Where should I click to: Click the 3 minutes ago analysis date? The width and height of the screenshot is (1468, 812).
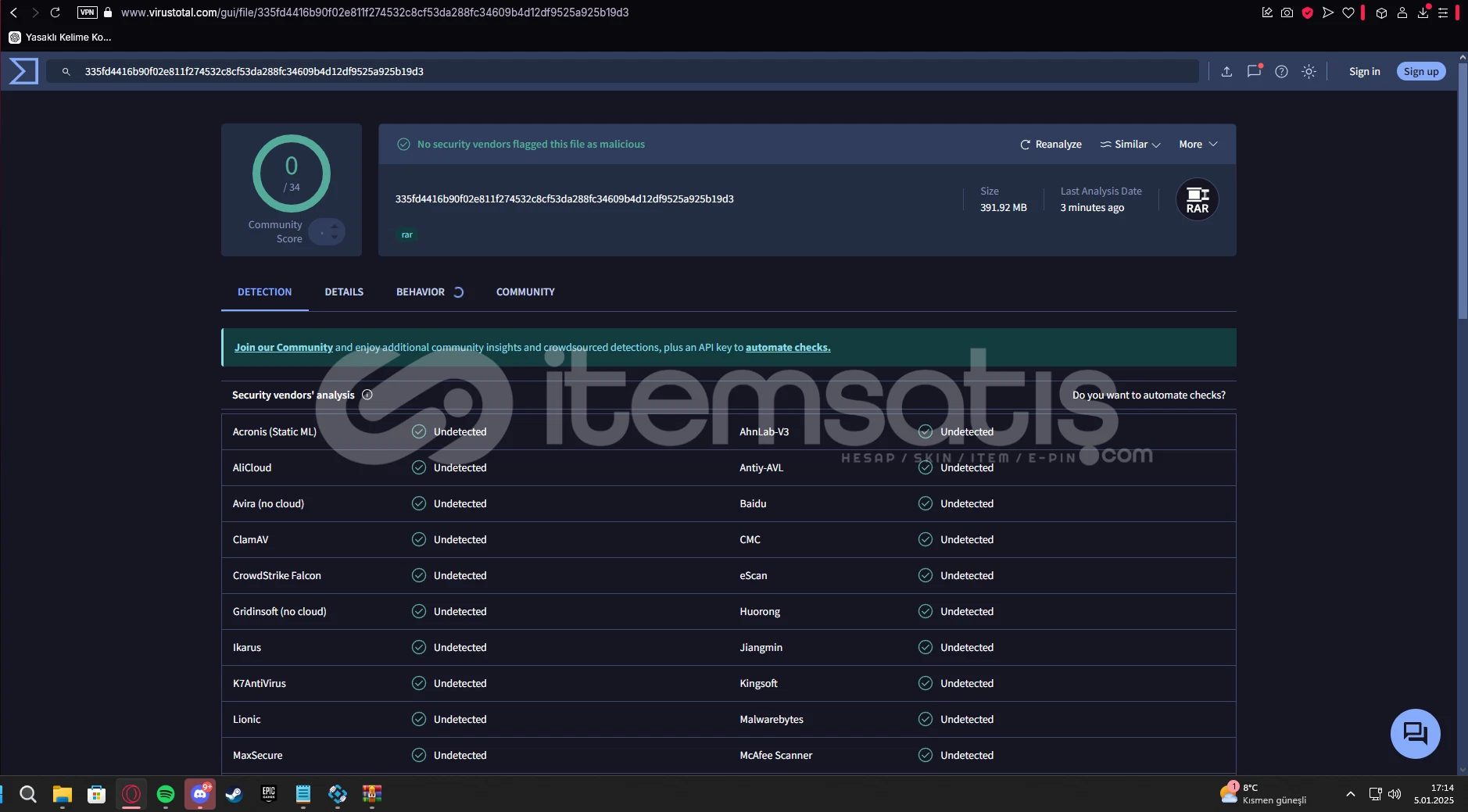(1092, 207)
